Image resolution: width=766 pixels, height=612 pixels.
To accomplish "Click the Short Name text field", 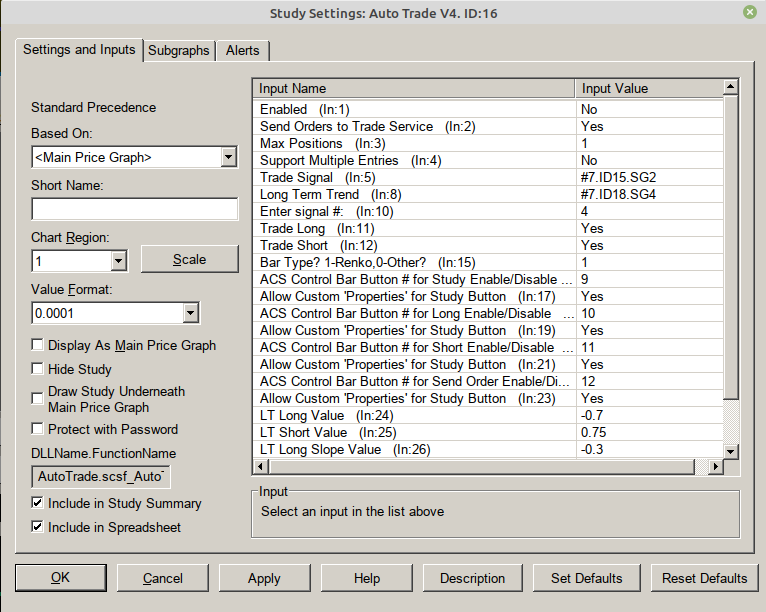I will [134, 209].
